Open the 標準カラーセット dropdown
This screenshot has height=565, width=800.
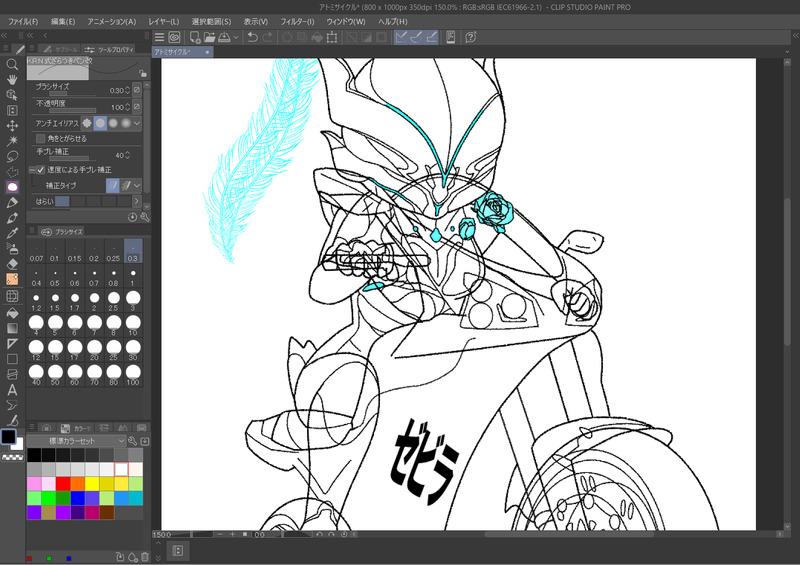[x=77, y=441]
